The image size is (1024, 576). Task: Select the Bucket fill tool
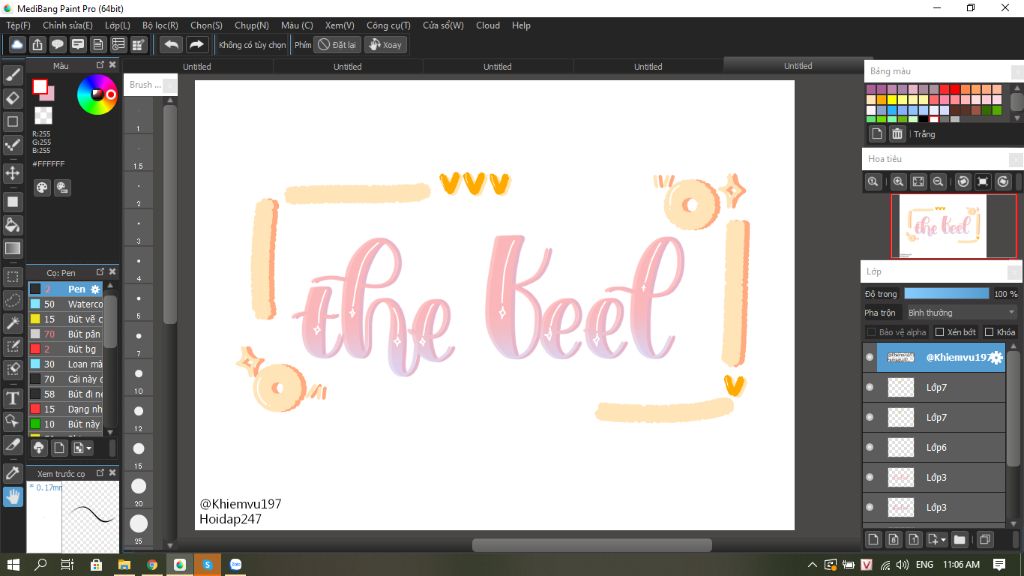coord(12,225)
